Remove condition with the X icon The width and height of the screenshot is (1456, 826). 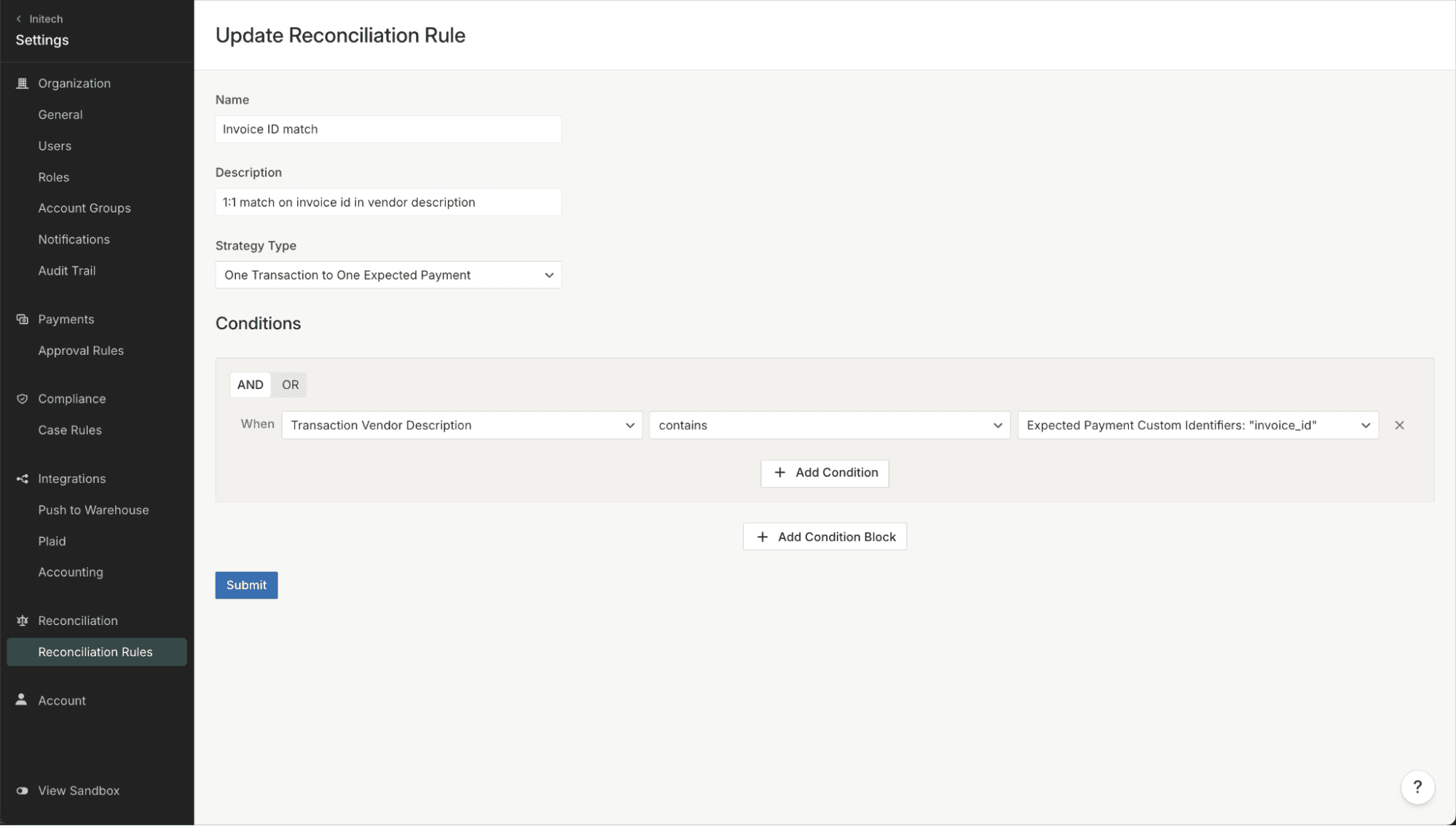pyautogui.click(x=1399, y=425)
